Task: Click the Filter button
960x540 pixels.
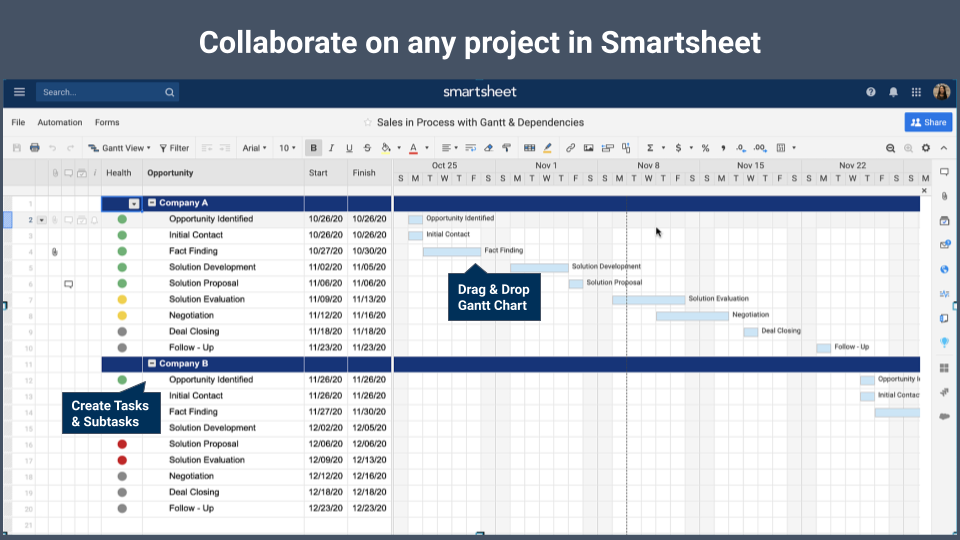Action: pyautogui.click(x=174, y=148)
